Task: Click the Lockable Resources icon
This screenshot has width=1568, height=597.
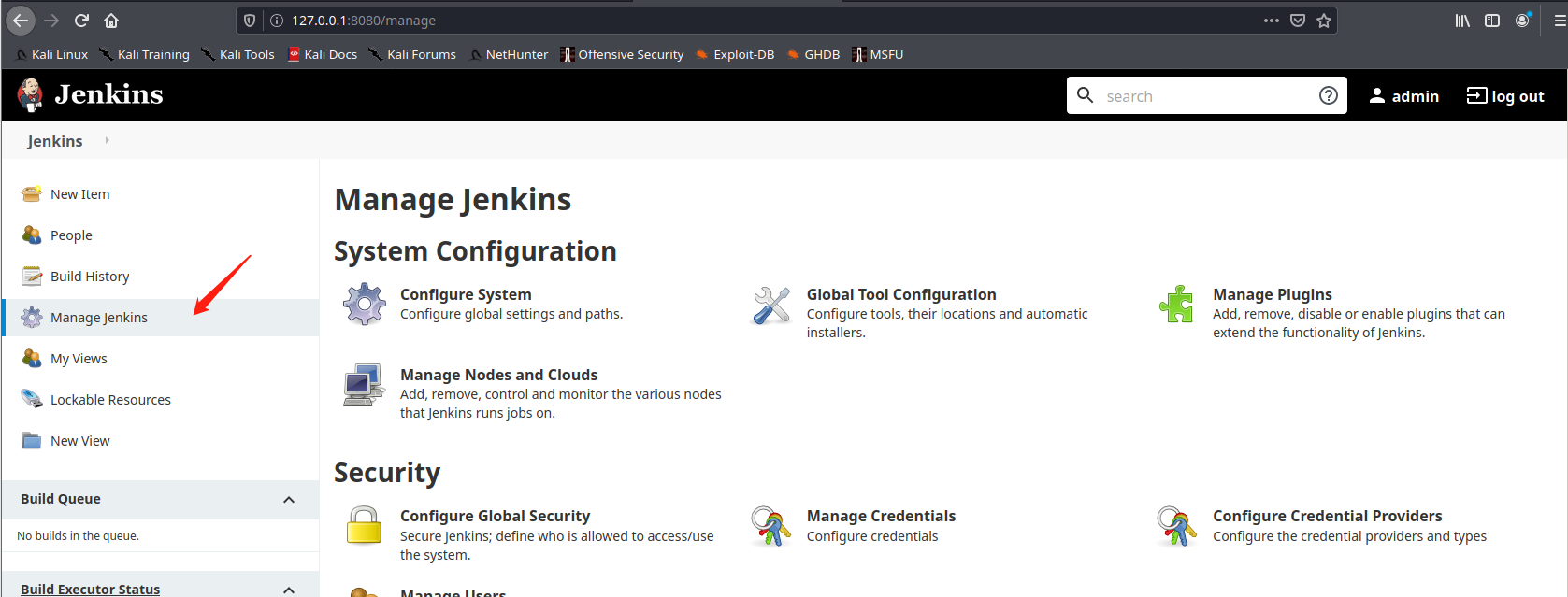Action: [x=32, y=400]
